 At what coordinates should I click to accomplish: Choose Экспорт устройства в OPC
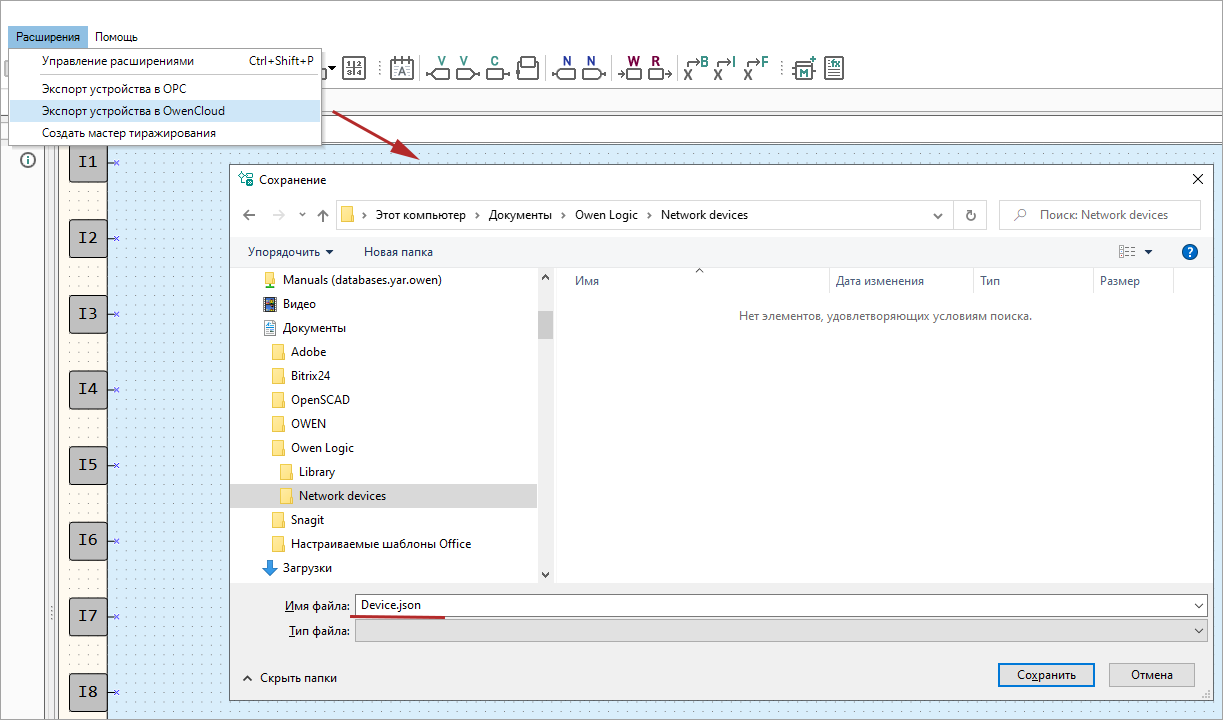pyautogui.click(x=113, y=89)
